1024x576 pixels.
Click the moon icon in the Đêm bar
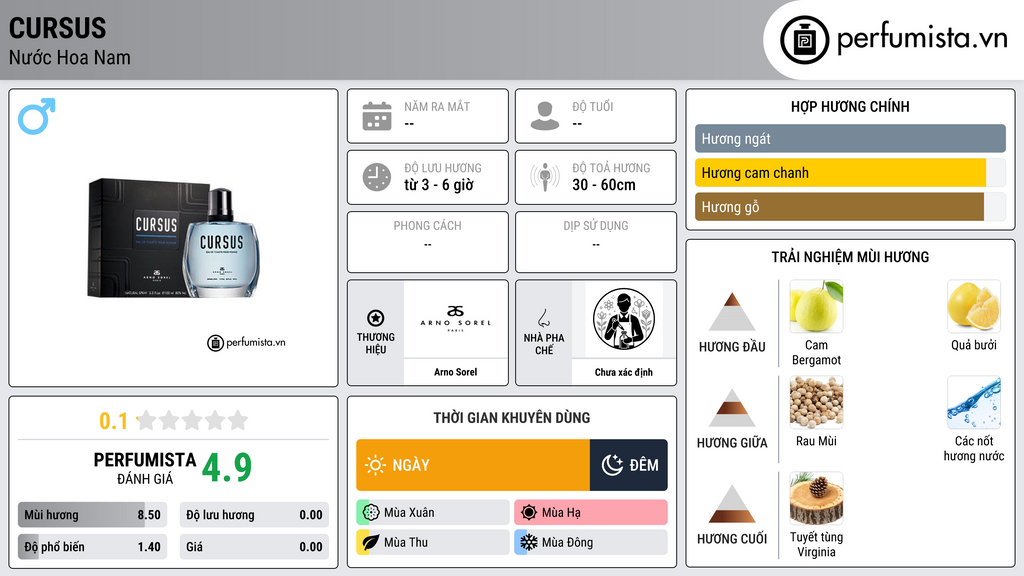click(x=612, y=465)
